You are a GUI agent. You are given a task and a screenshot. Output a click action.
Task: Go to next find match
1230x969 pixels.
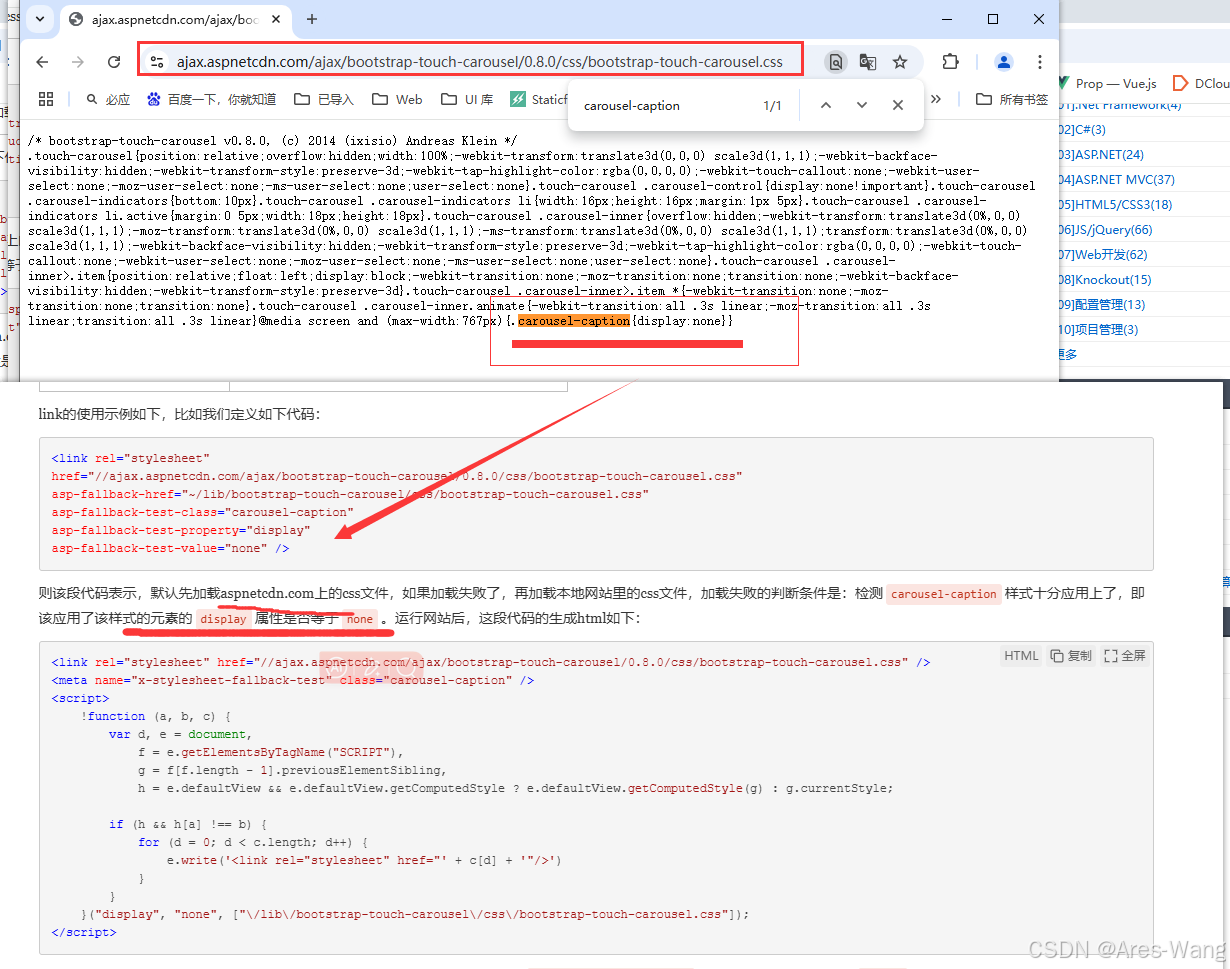[862, 105]
